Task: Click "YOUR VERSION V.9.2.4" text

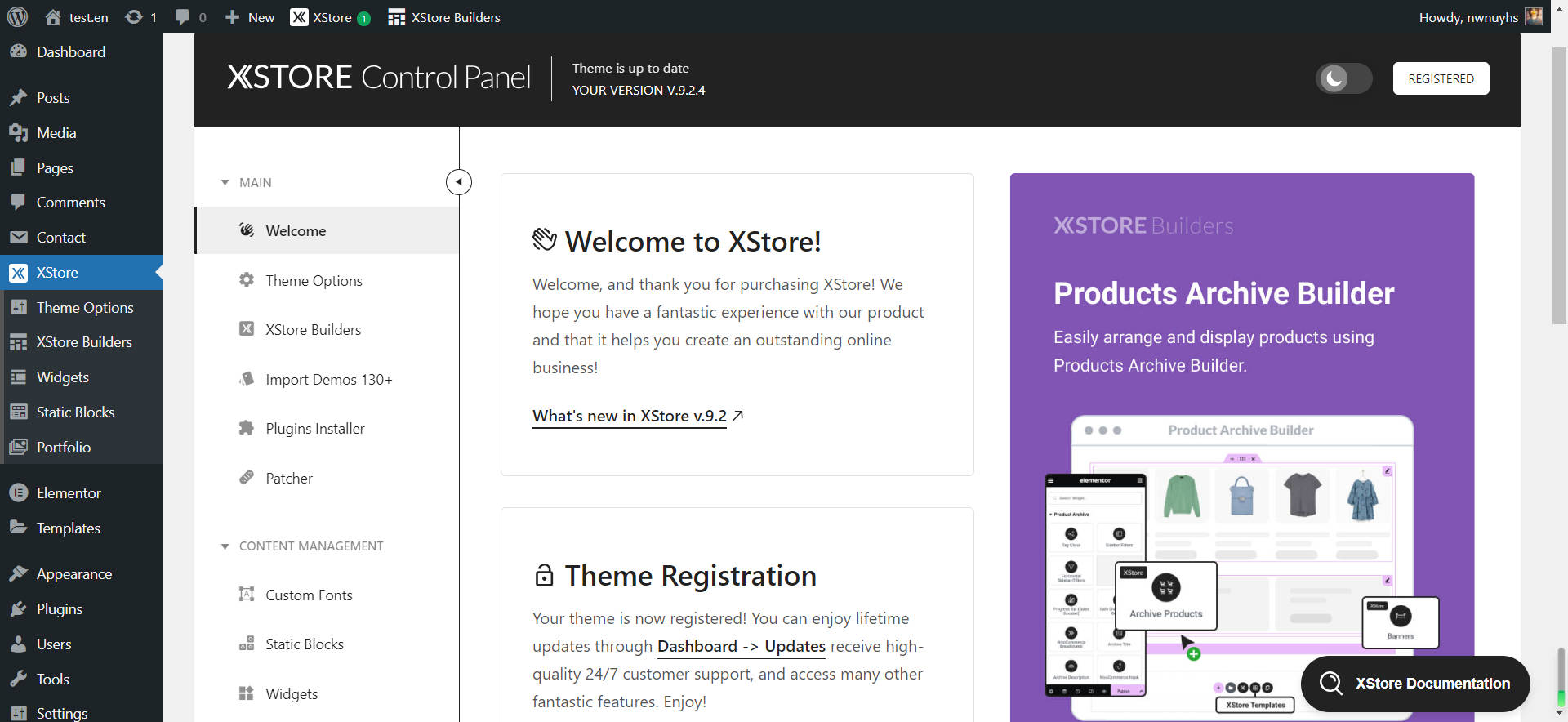Action: point(639,90)
